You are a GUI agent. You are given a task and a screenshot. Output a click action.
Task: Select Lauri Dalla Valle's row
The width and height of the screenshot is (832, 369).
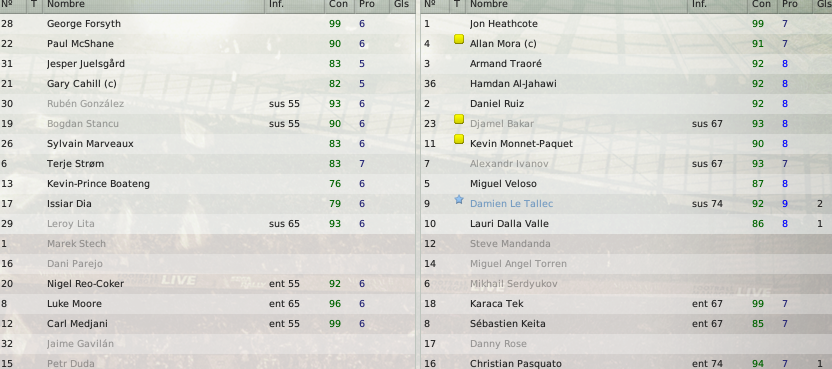click(626, 224)
